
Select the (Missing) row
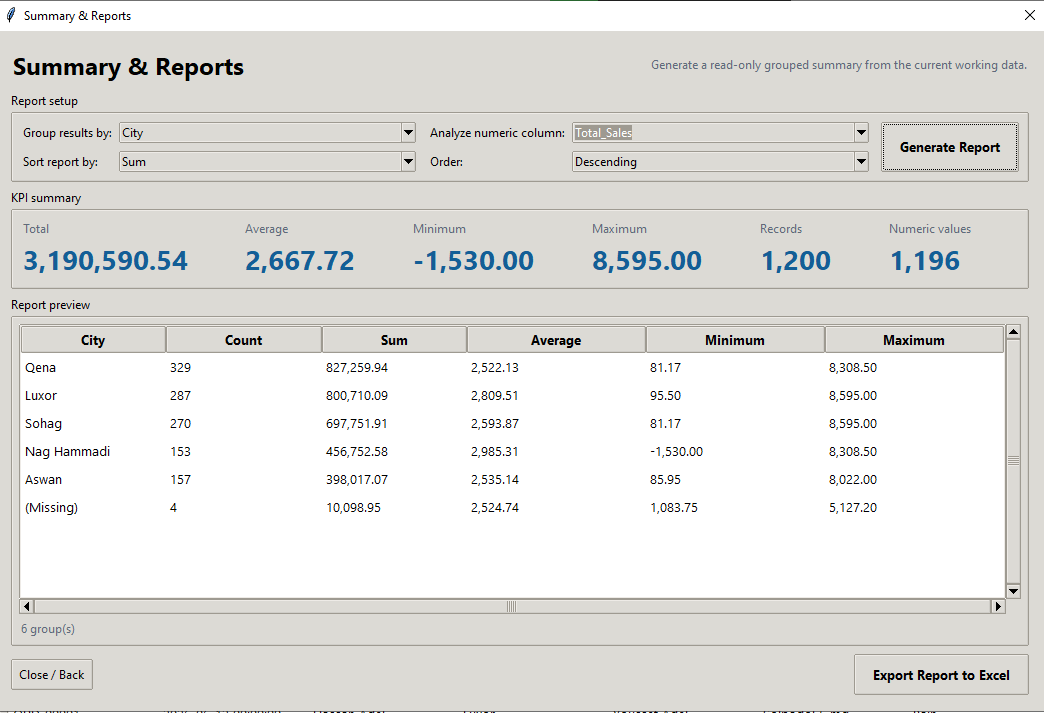pyautogui.click(x=512, y=507)
